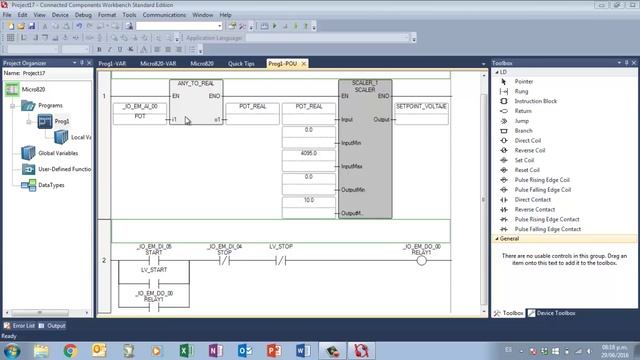640x360 pixels.
Task: Collapse the Programs tree node
Action: point(13,106)
